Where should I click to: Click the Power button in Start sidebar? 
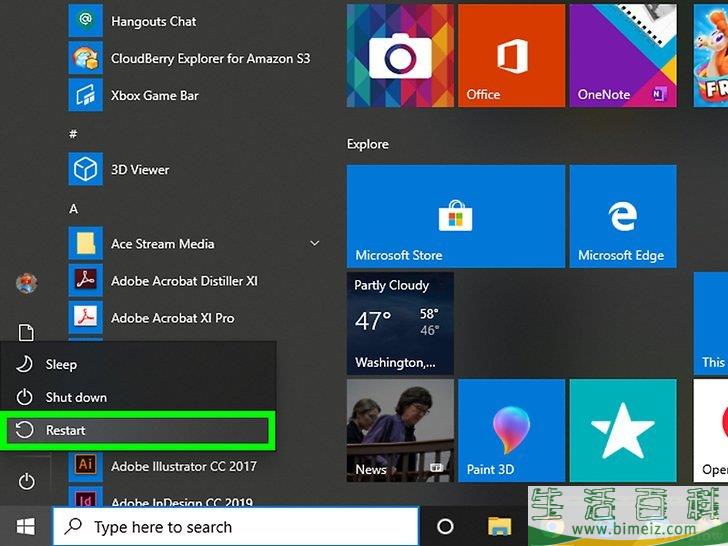(x=27, y=482)
